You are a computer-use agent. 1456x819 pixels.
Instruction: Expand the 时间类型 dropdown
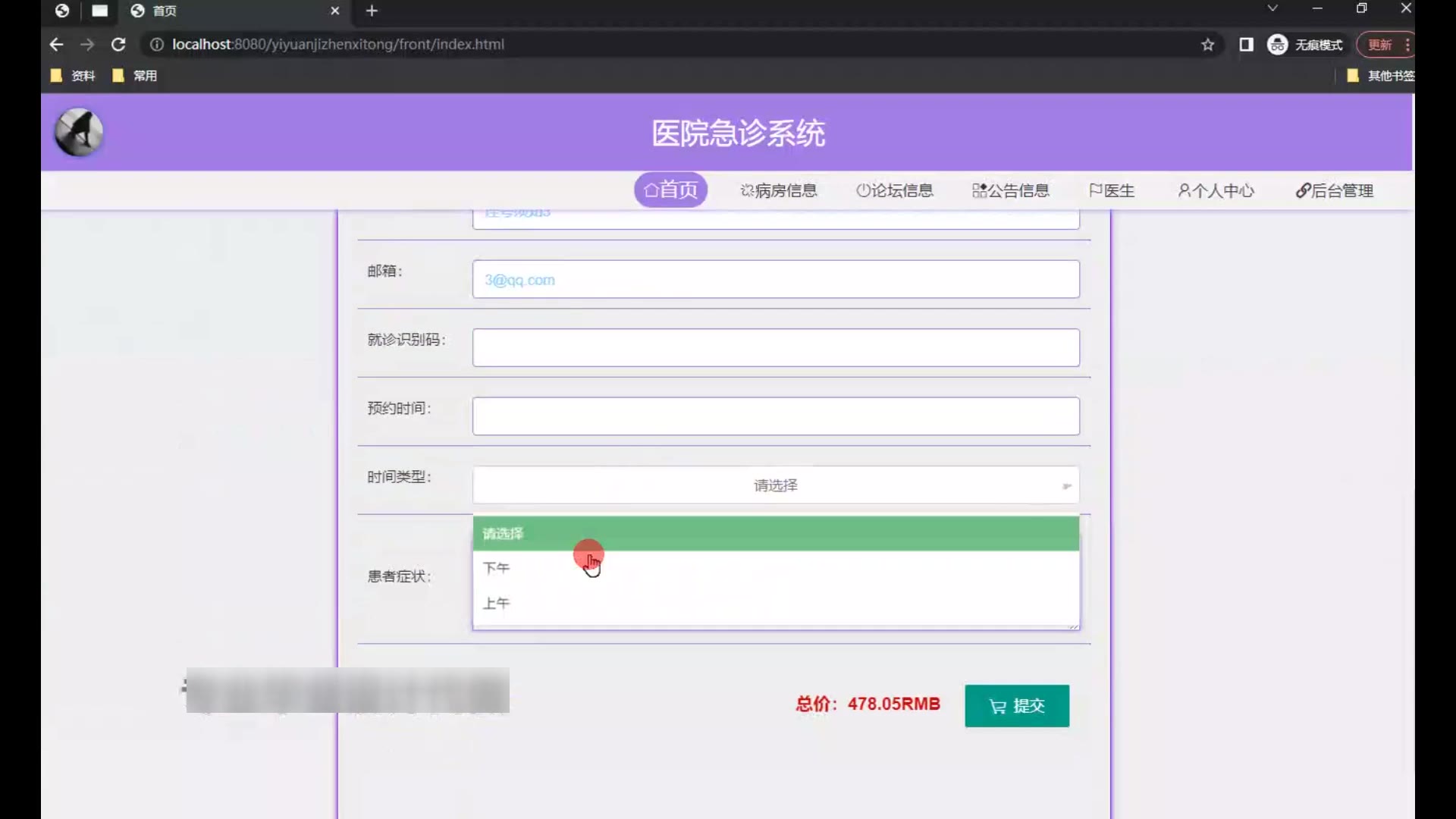coord(775,485)
